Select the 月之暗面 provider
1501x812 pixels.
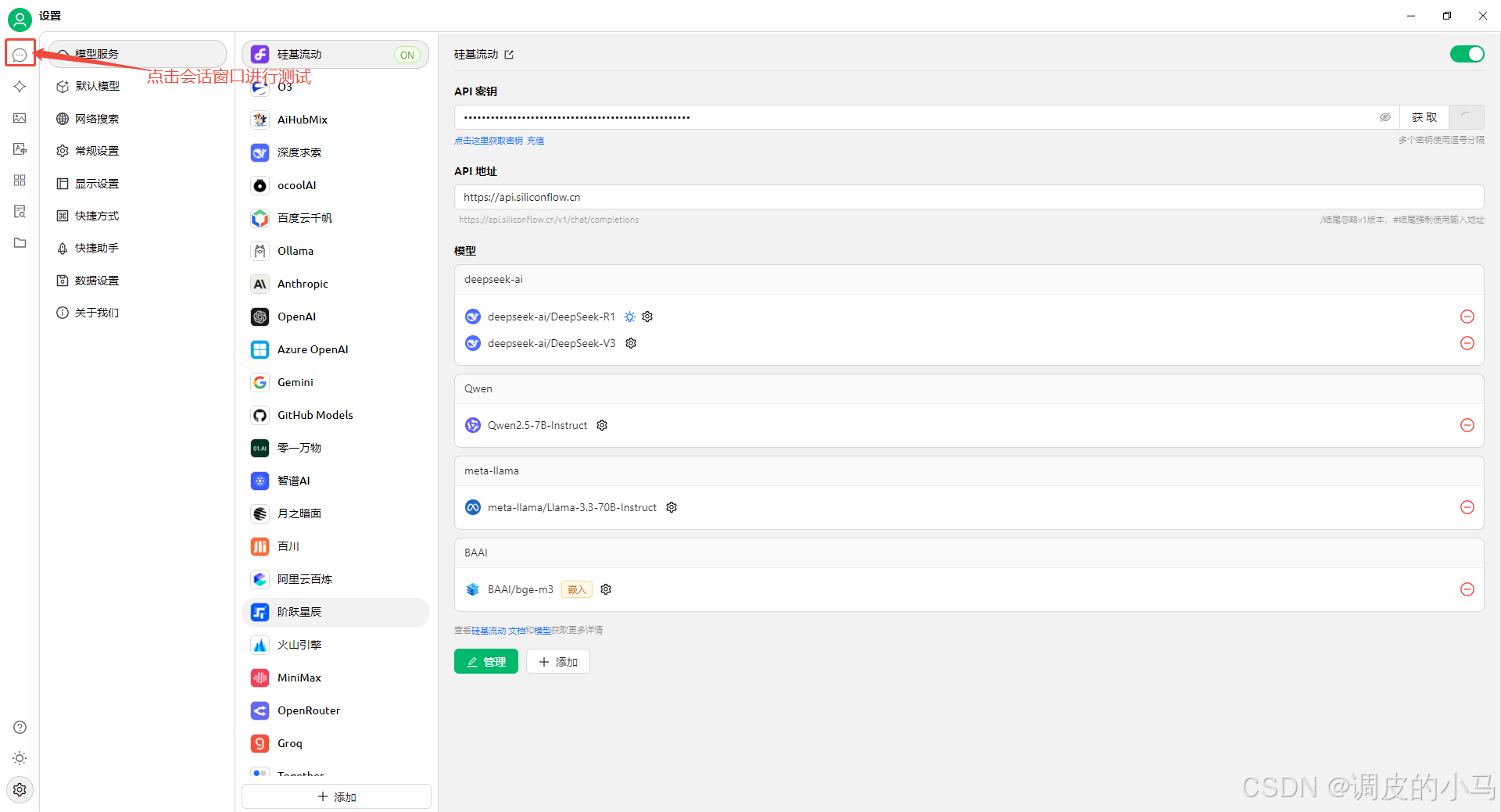point(335,513)
